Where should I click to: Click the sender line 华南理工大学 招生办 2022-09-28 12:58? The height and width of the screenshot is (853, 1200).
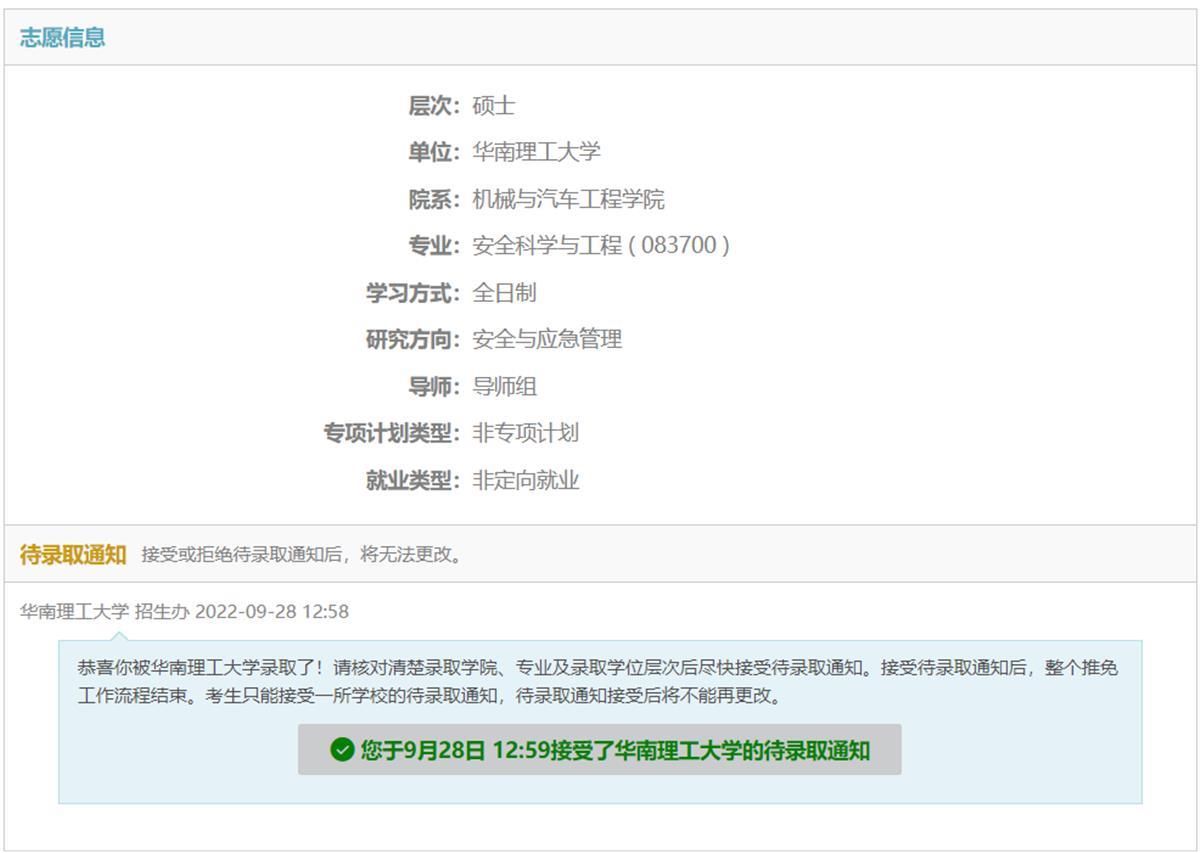(x=185, y=612)
